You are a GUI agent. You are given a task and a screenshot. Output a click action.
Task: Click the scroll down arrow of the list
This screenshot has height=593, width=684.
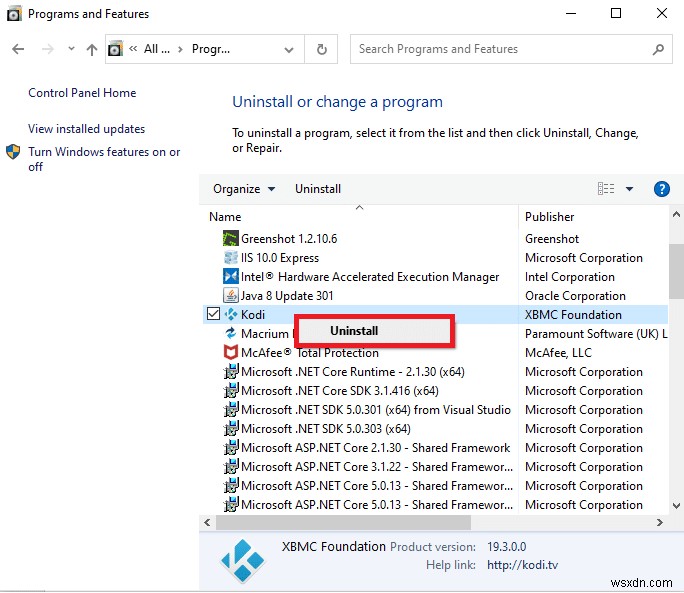coord(676,506)
